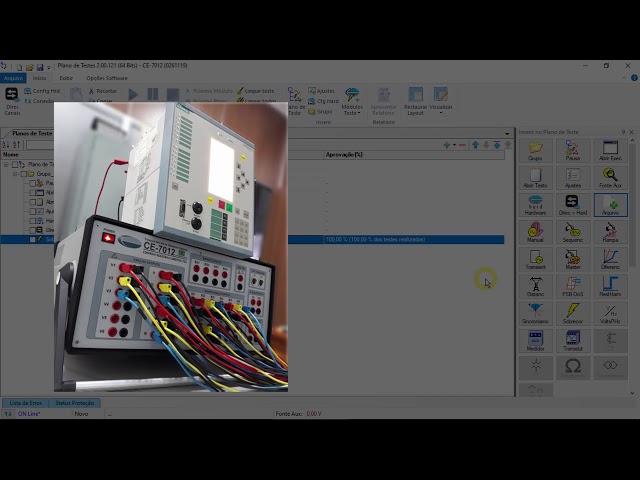Open the Módulos Teste dropdown

(x=352, y=101)
